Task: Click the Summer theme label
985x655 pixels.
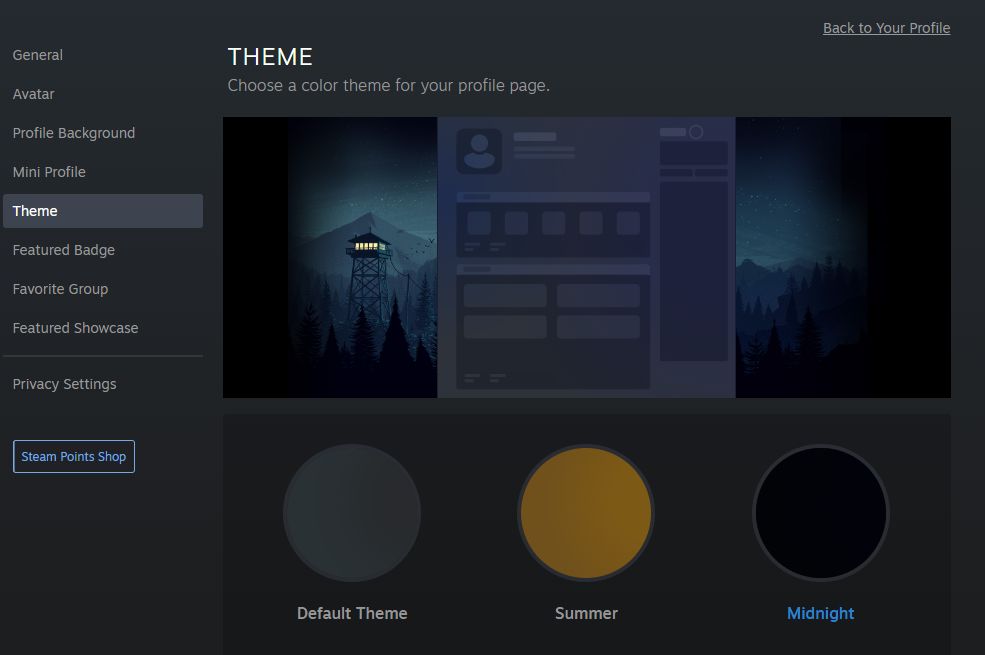Action: [586, 614]
